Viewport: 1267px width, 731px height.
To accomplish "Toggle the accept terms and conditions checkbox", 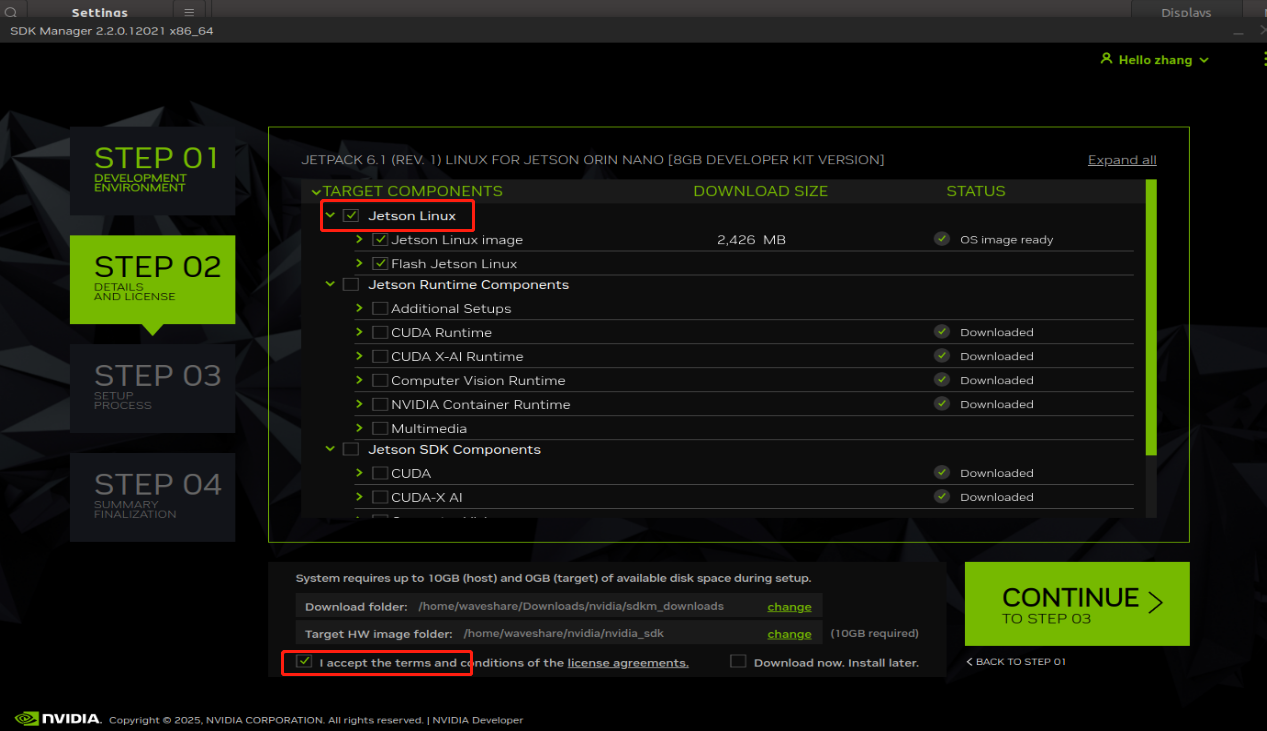I will pos(305,662).
